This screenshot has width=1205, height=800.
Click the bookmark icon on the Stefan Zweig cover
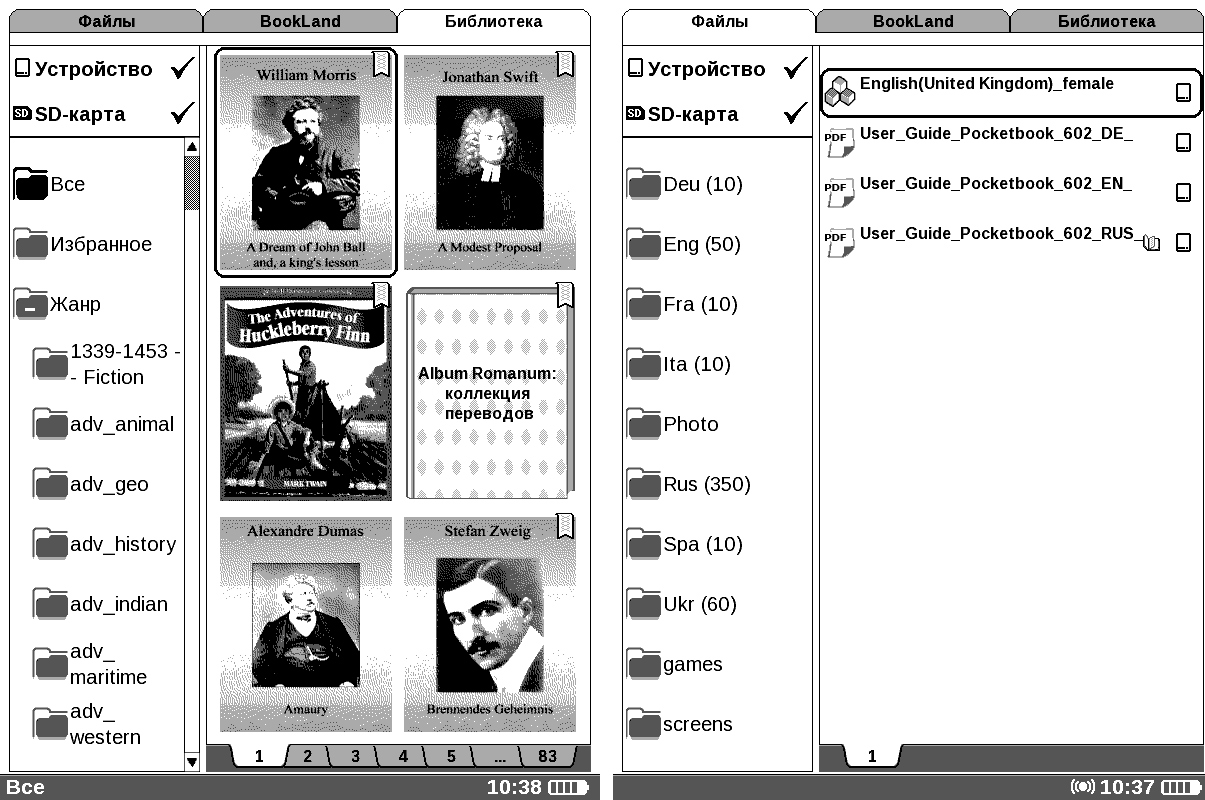coord(565,526)
